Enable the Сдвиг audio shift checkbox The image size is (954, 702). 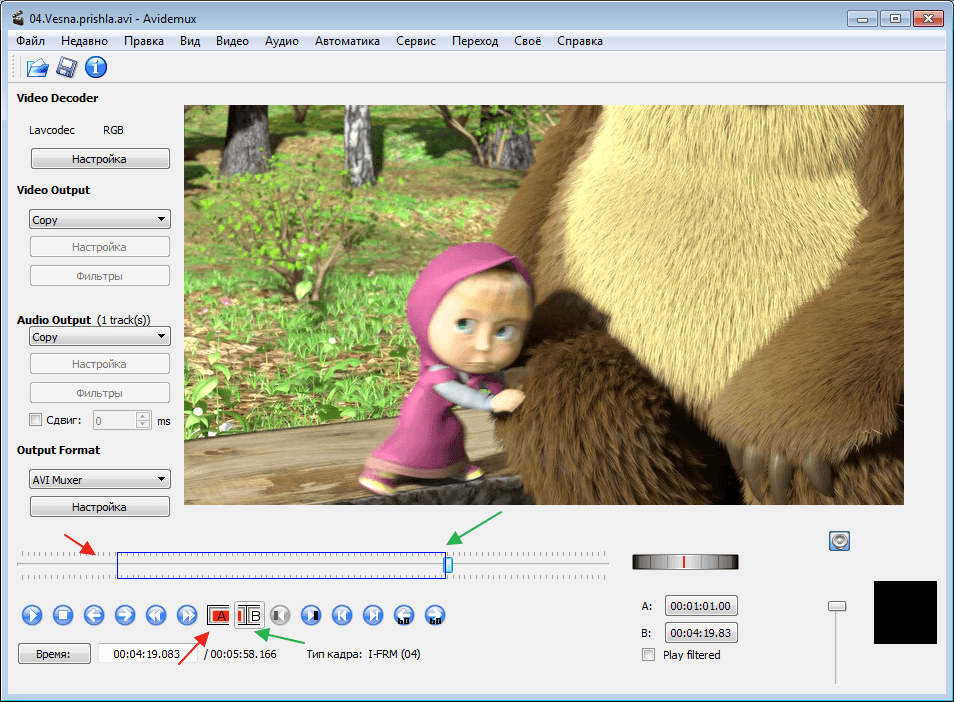(x=35, y=420)
